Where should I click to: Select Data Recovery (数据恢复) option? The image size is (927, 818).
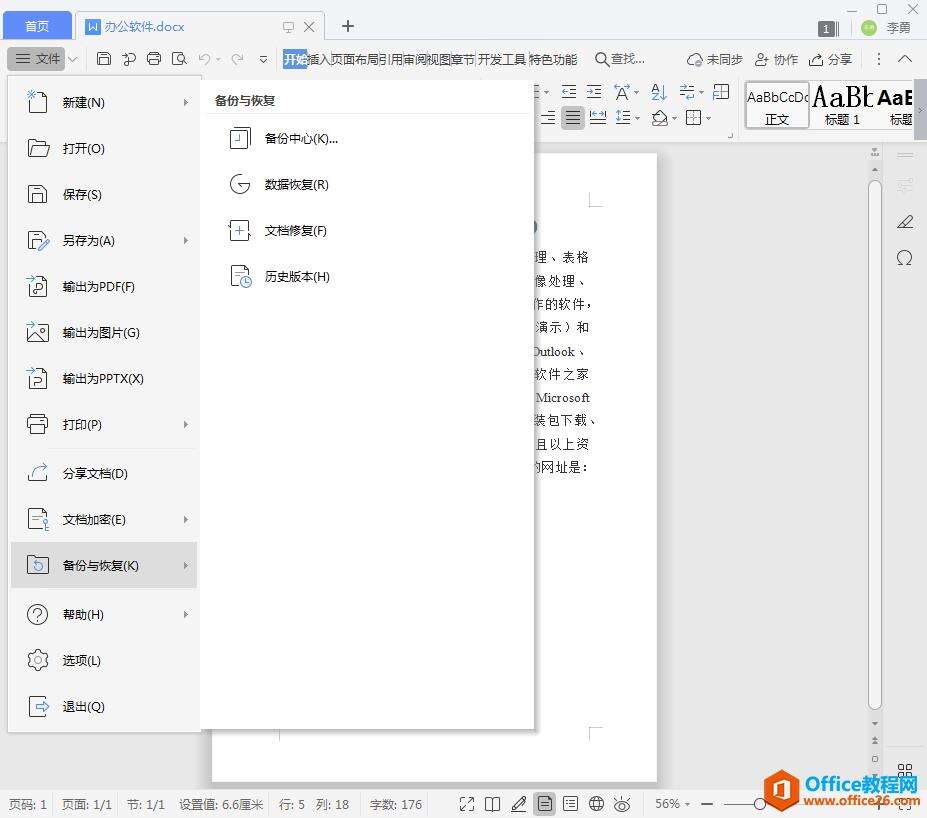click(x=296, y=185)
